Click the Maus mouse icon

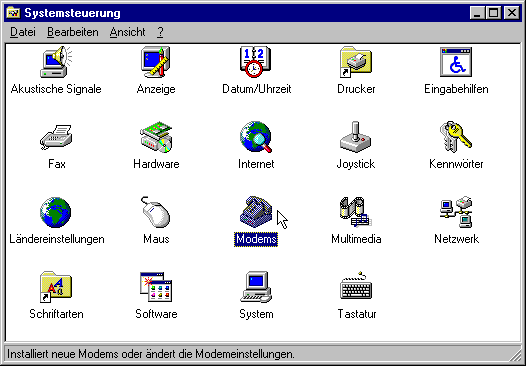pos(156,212)
